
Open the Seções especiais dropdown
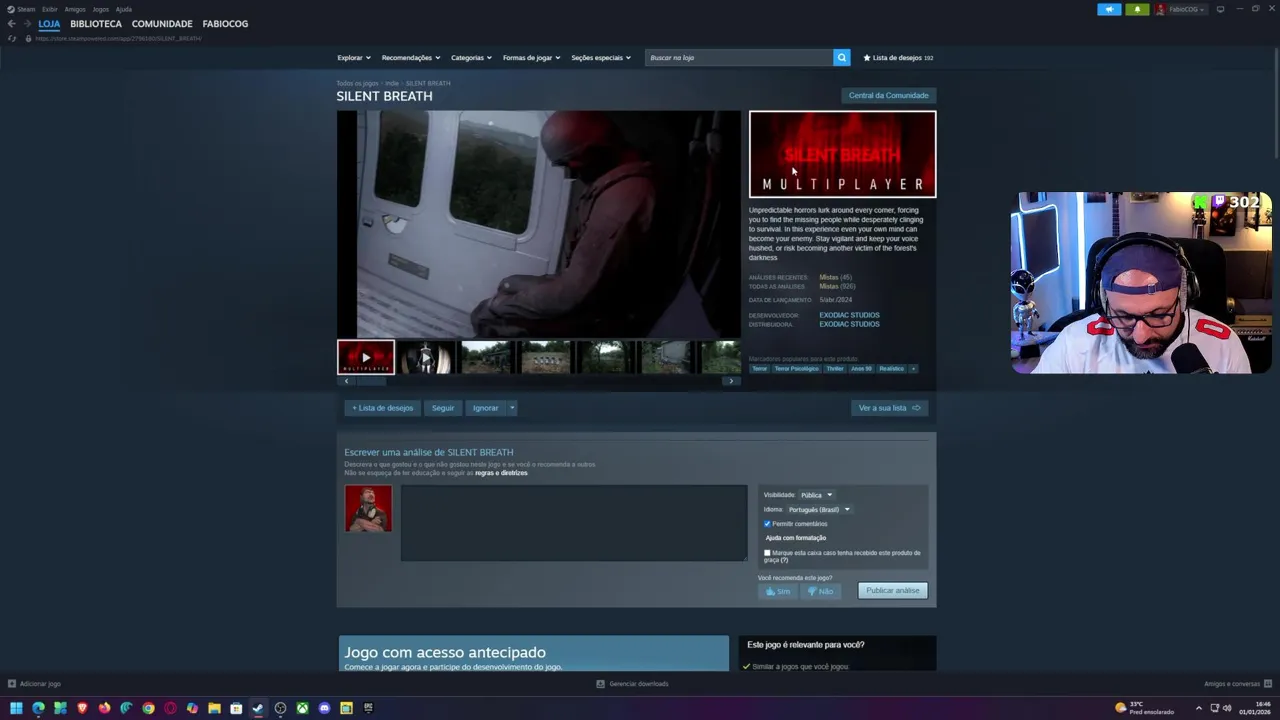600,58
